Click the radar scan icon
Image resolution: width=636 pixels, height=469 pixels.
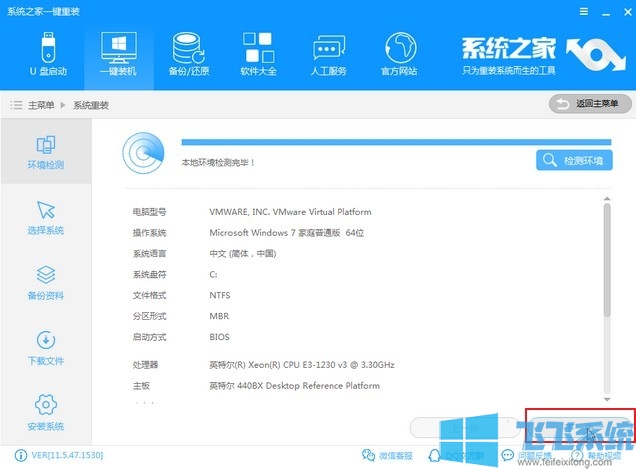(x=143, y=153)
